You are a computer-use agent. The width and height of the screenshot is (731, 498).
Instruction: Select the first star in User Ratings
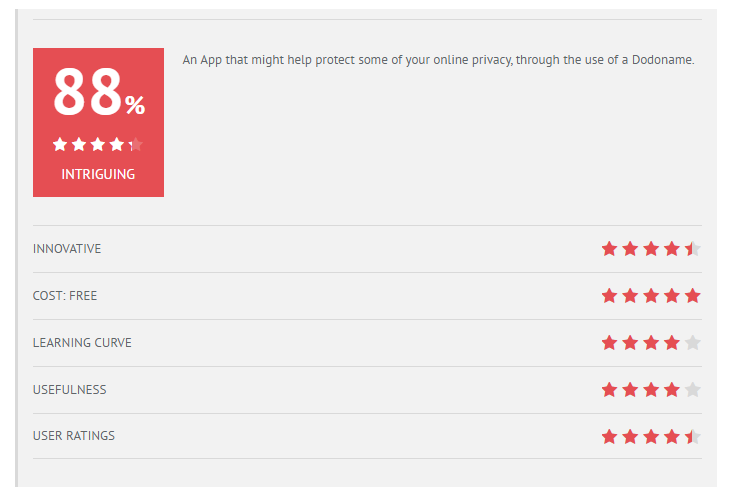(x=609, y=437)
